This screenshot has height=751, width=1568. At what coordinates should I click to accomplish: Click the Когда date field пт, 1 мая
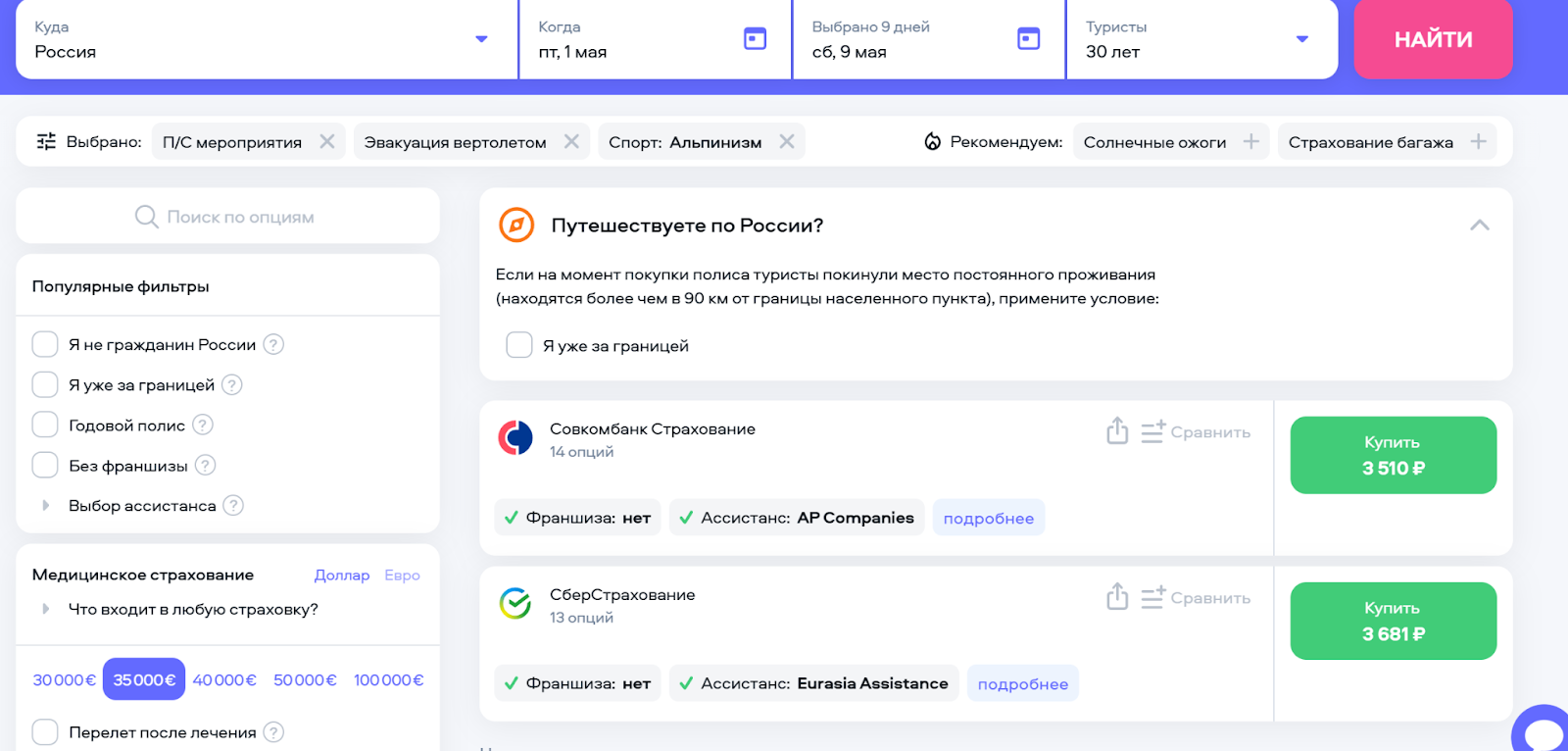click(x=655, y=39)
